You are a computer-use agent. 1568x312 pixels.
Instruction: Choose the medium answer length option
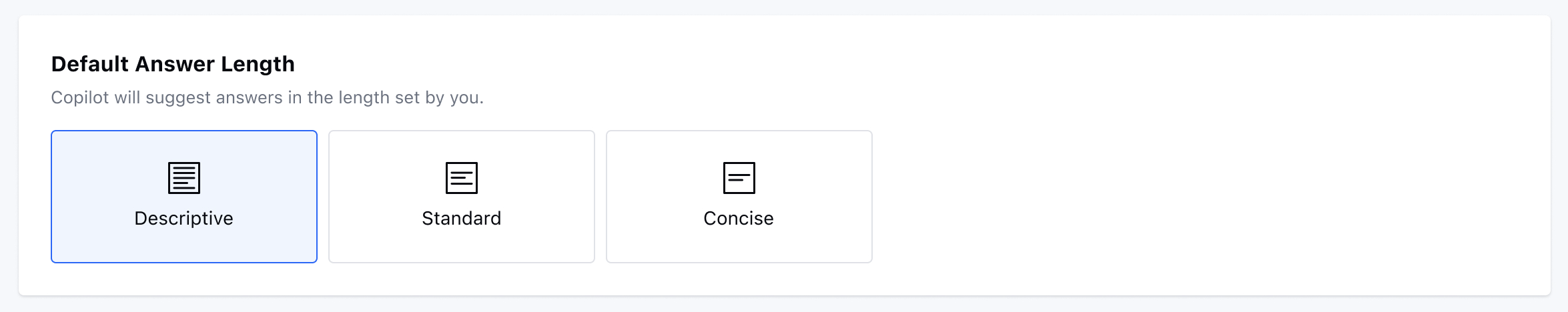point(462,197)
